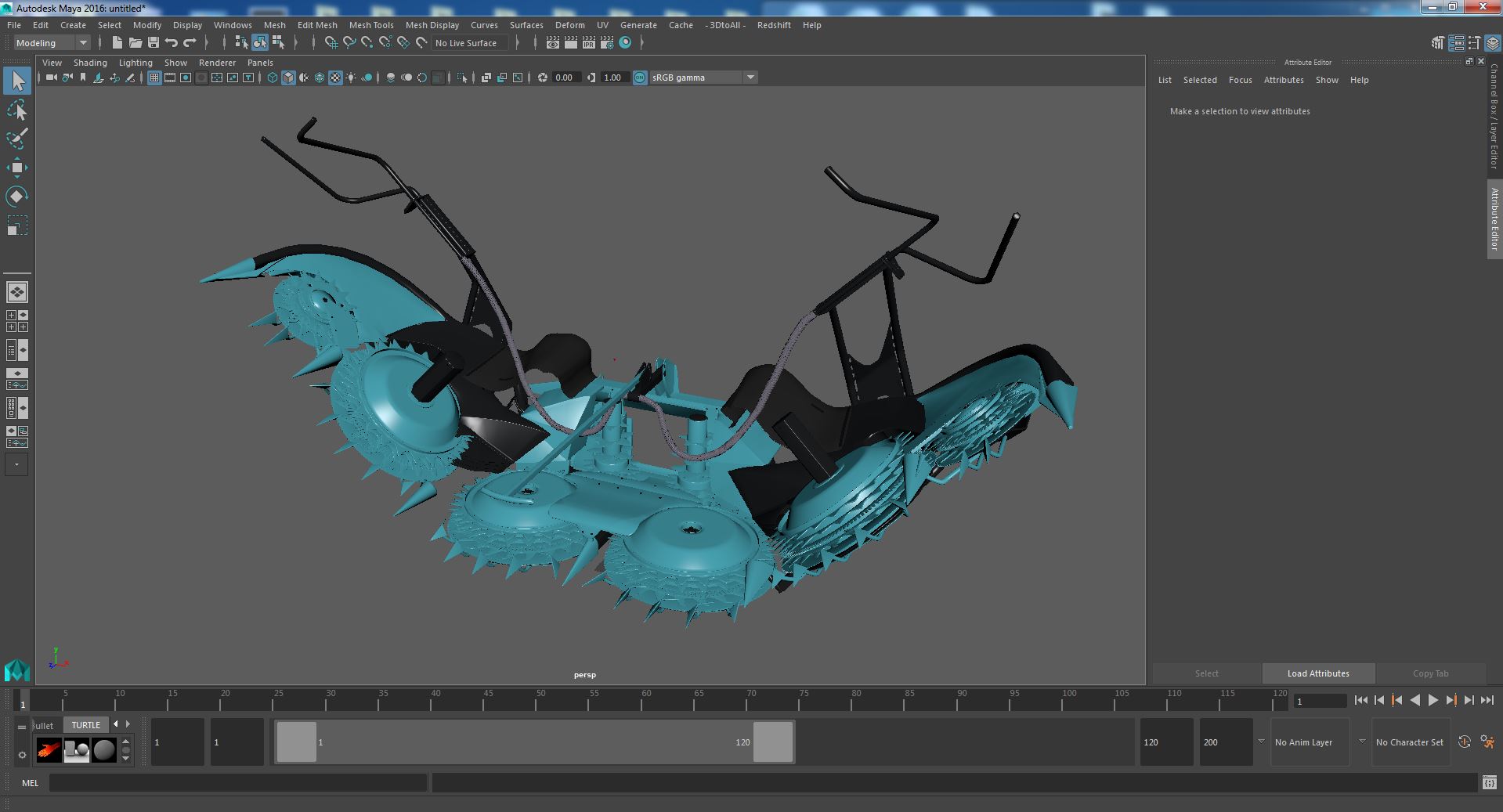Toggle the viewport grid display
Screen dimensions: 1503x812
tap(154, 78)
